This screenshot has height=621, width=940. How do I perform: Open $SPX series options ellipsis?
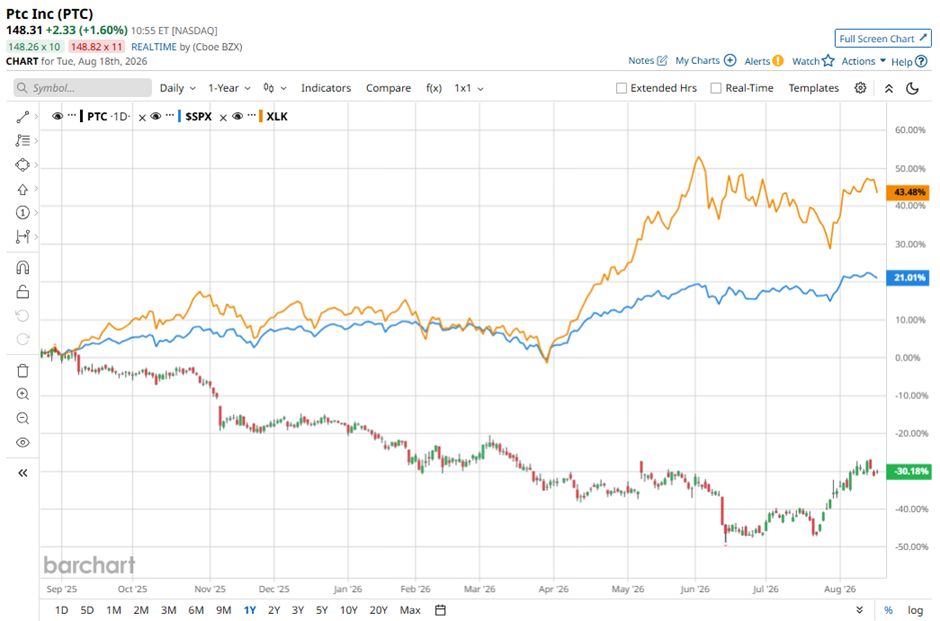click(x=170, y=115)
